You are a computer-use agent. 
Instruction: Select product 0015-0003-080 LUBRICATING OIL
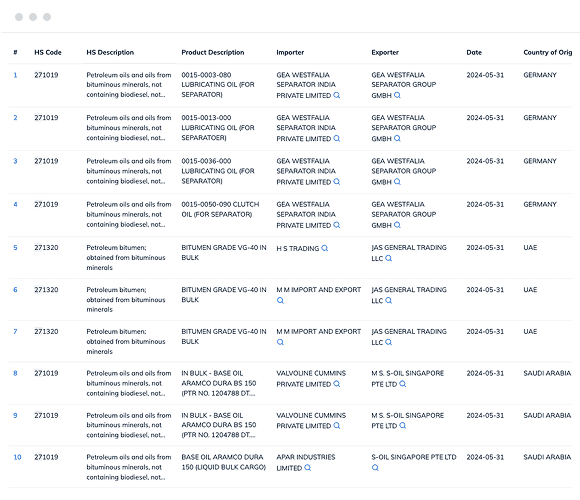tap(218, 85)
